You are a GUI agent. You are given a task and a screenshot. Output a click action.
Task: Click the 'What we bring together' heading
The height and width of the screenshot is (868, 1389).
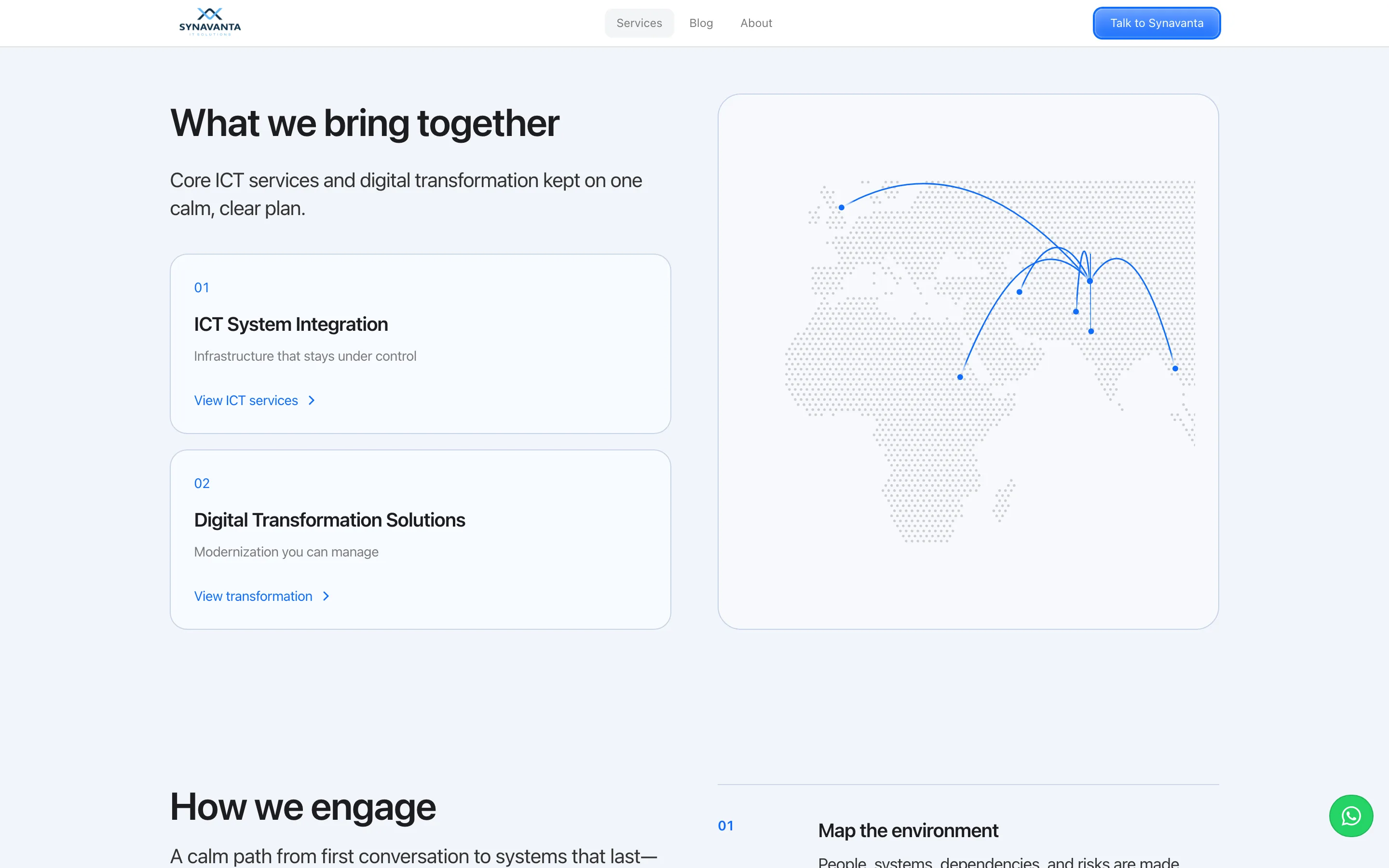[x=365, y=123]
